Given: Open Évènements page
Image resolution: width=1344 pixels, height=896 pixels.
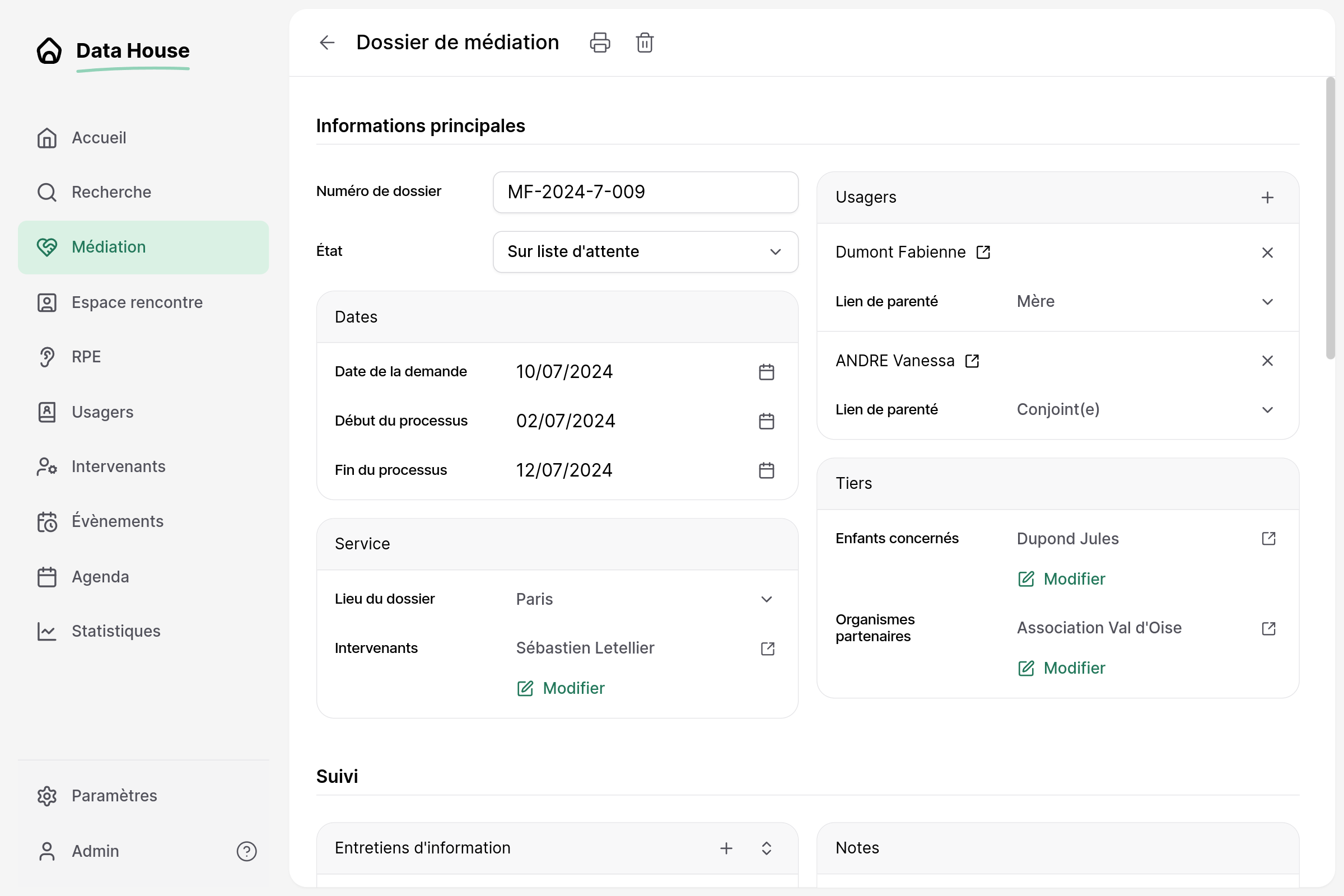Looking at the screenshot, I should (x=143, y=521).
